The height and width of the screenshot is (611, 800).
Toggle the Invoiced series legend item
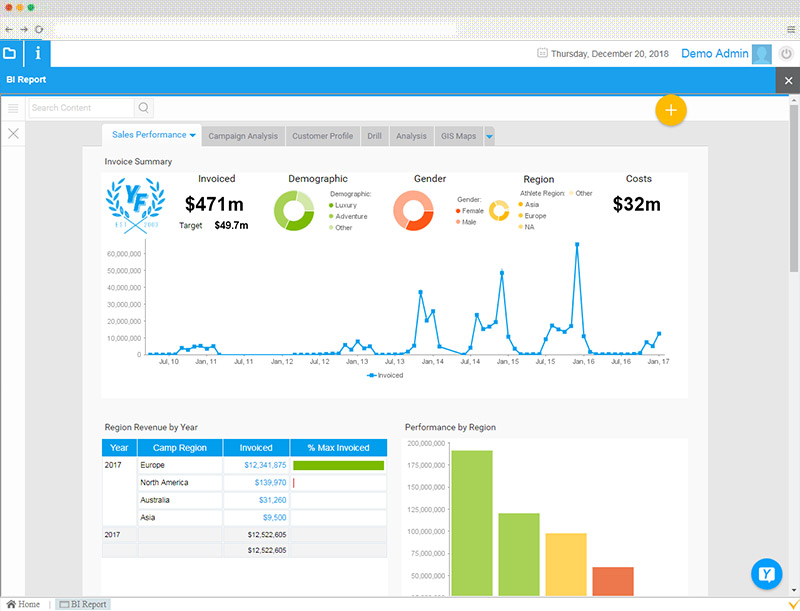(x=386, y=375)
